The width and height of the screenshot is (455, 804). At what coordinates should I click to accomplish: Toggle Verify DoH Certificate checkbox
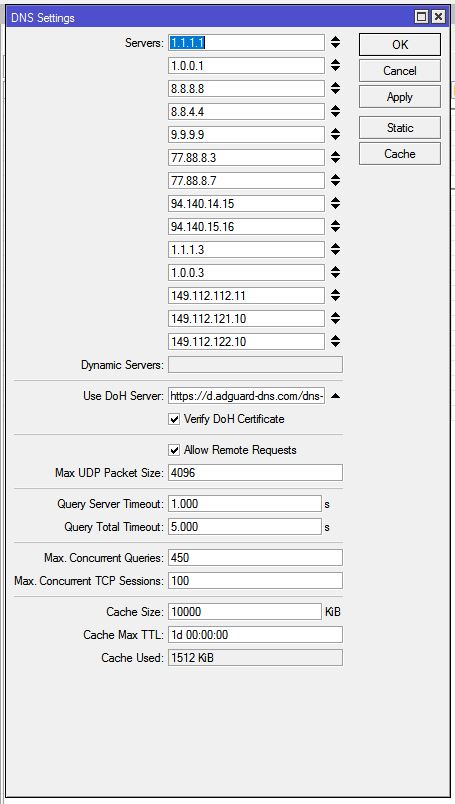(x=174, y=419)
